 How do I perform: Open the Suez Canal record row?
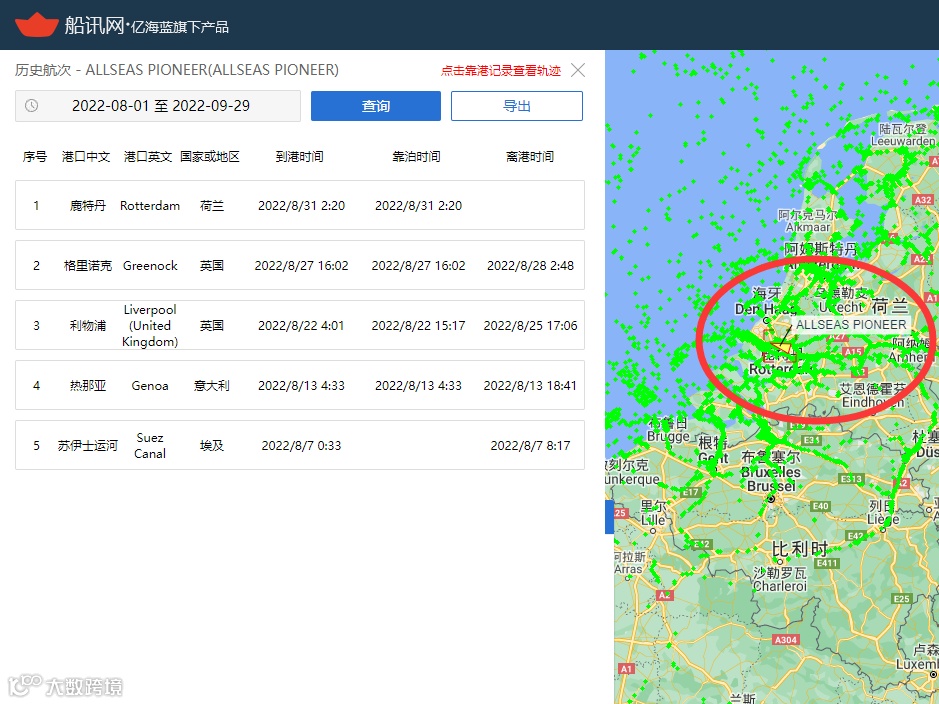click(299, 445)
